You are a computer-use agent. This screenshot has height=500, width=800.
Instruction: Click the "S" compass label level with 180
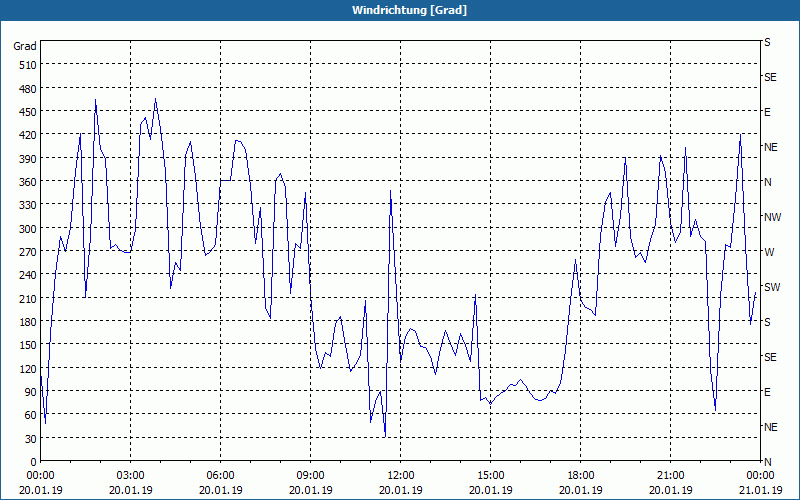click(767, 322)
